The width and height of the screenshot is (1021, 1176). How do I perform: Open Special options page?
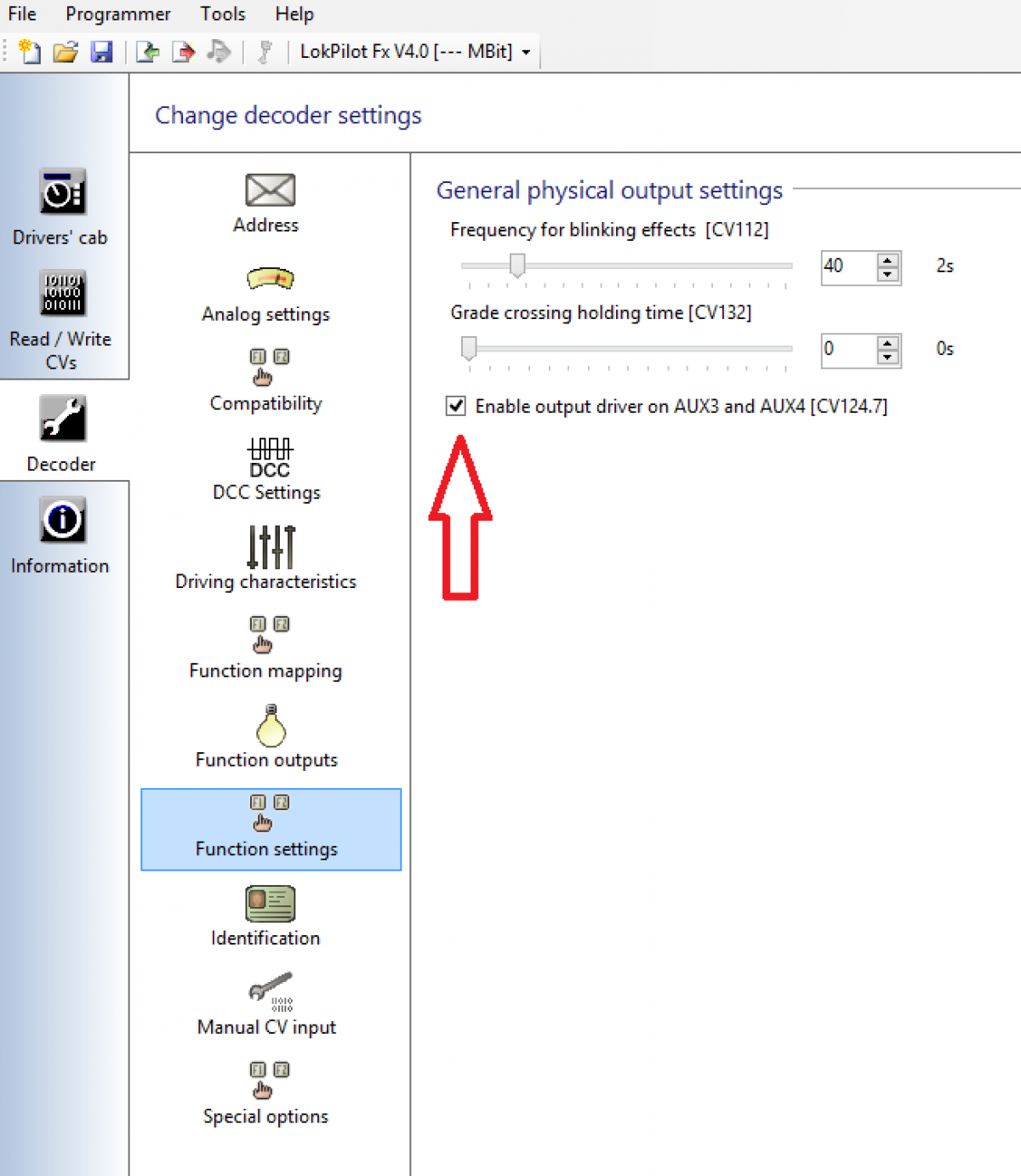pos(266,1093)
